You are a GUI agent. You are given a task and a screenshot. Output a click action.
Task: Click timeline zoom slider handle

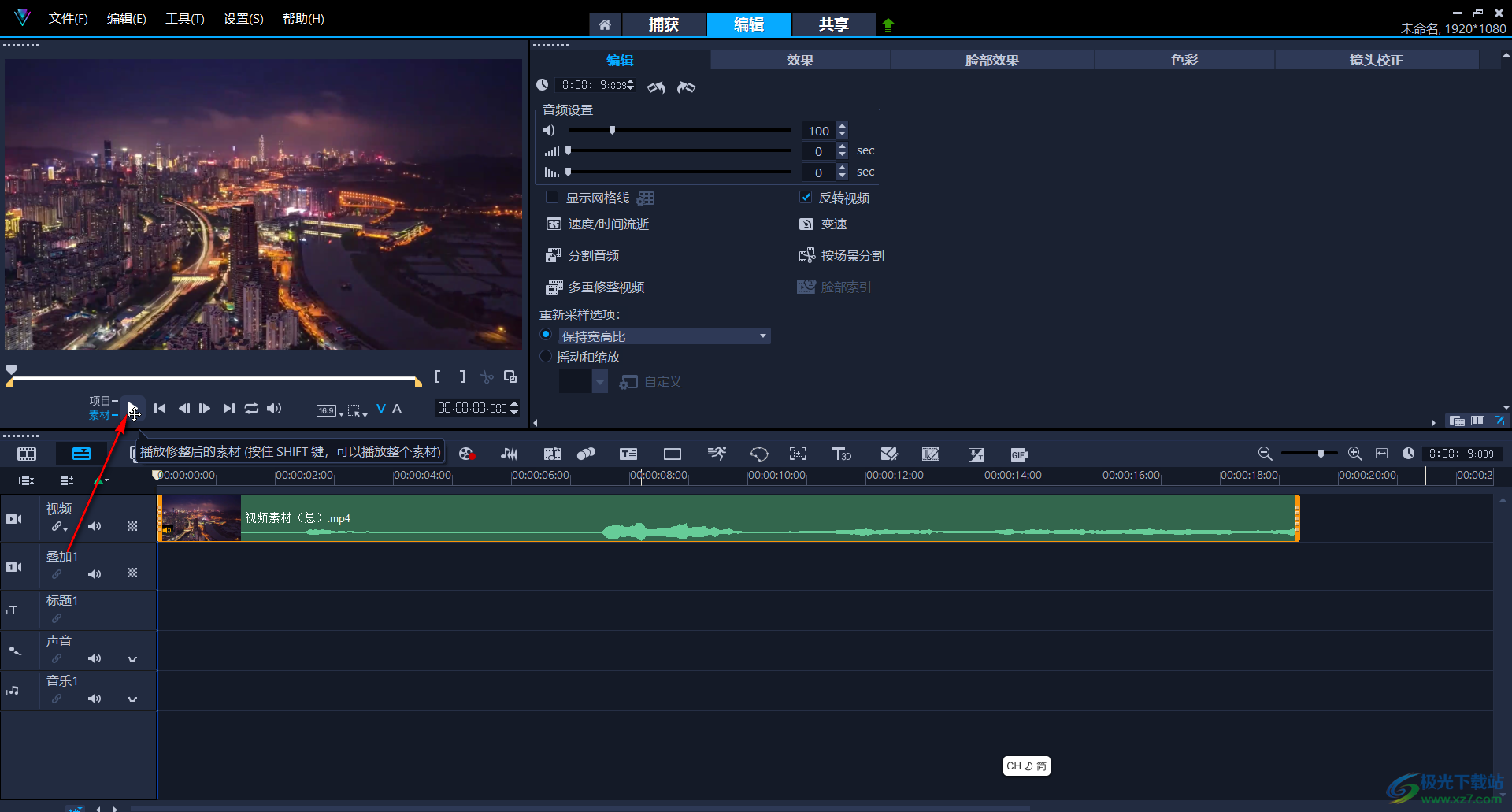click(1321, 453)
